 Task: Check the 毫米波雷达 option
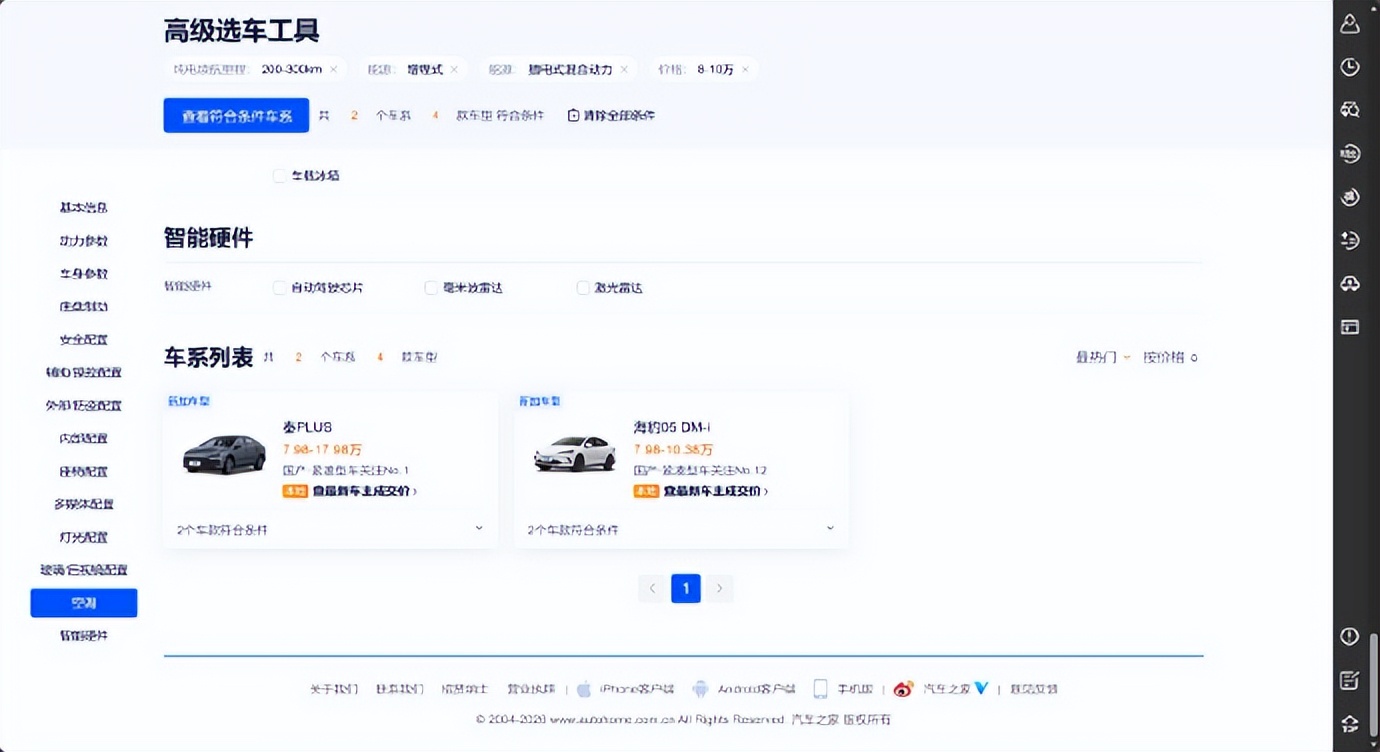(431, 288)
